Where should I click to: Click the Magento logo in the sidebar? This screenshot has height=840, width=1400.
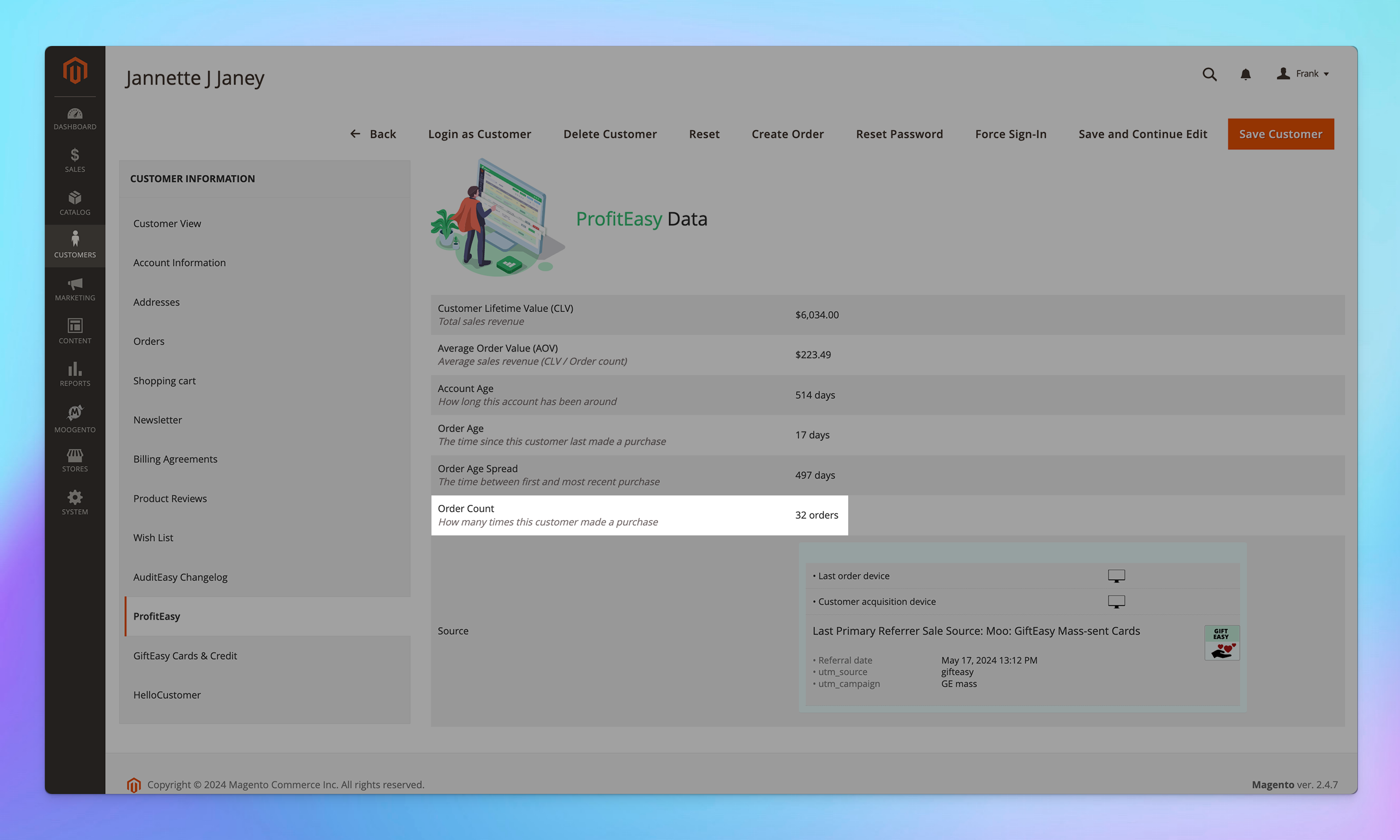[x=75, y=71]
